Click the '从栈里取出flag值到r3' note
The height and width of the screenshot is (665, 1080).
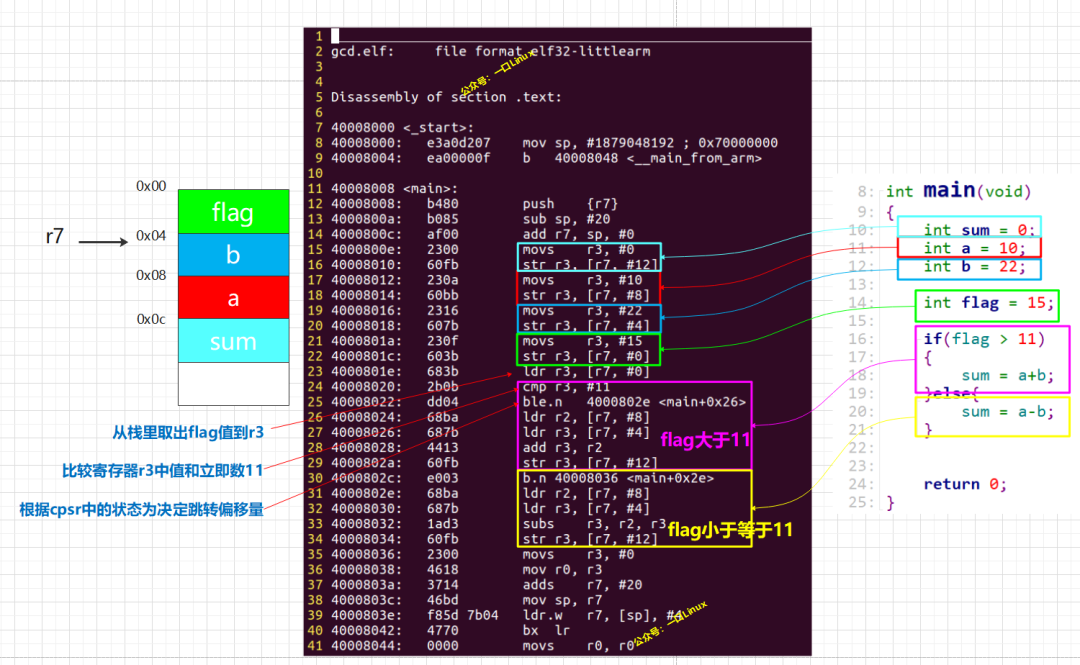tap(188, 433)
